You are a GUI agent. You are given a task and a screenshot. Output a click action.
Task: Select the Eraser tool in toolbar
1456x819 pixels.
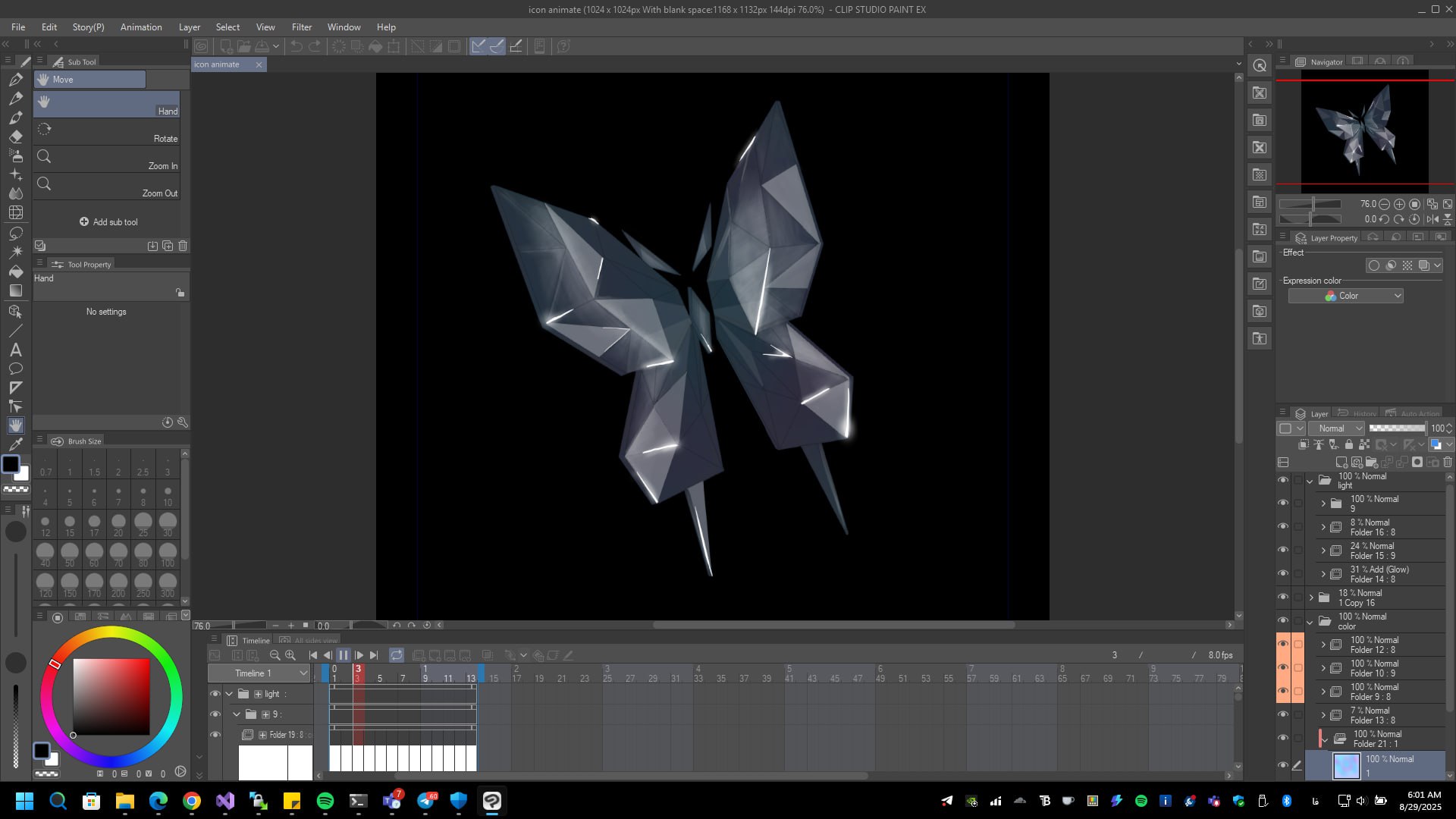15,137
